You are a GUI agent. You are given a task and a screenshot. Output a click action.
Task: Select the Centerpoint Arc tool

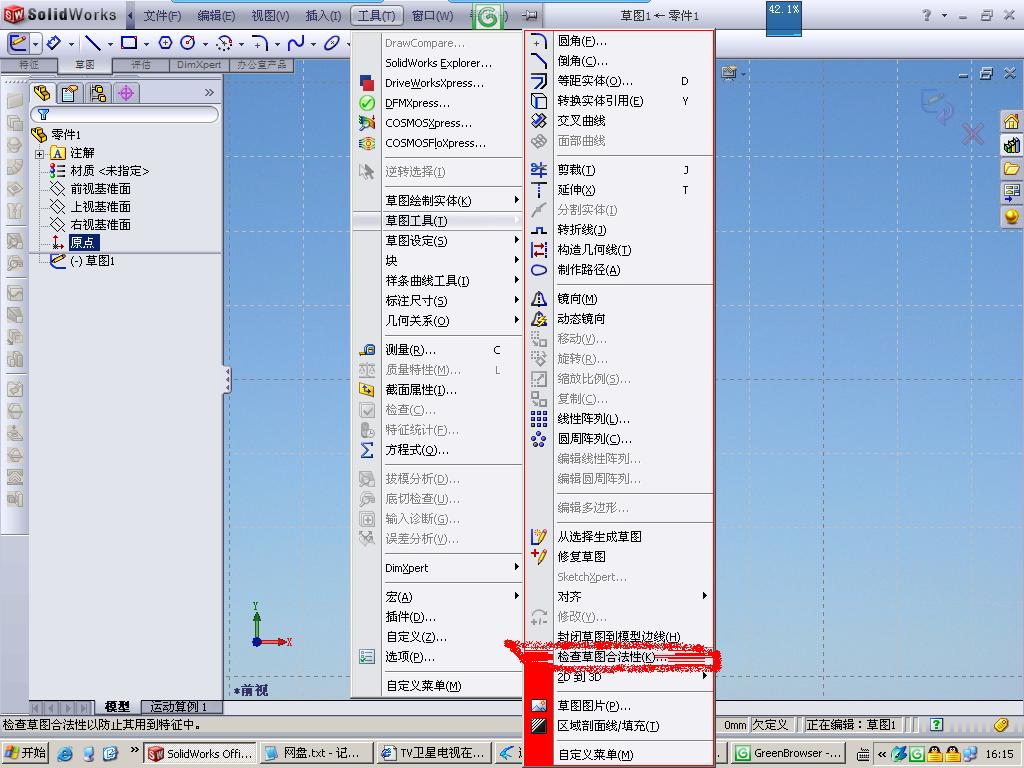coord(224,43)
